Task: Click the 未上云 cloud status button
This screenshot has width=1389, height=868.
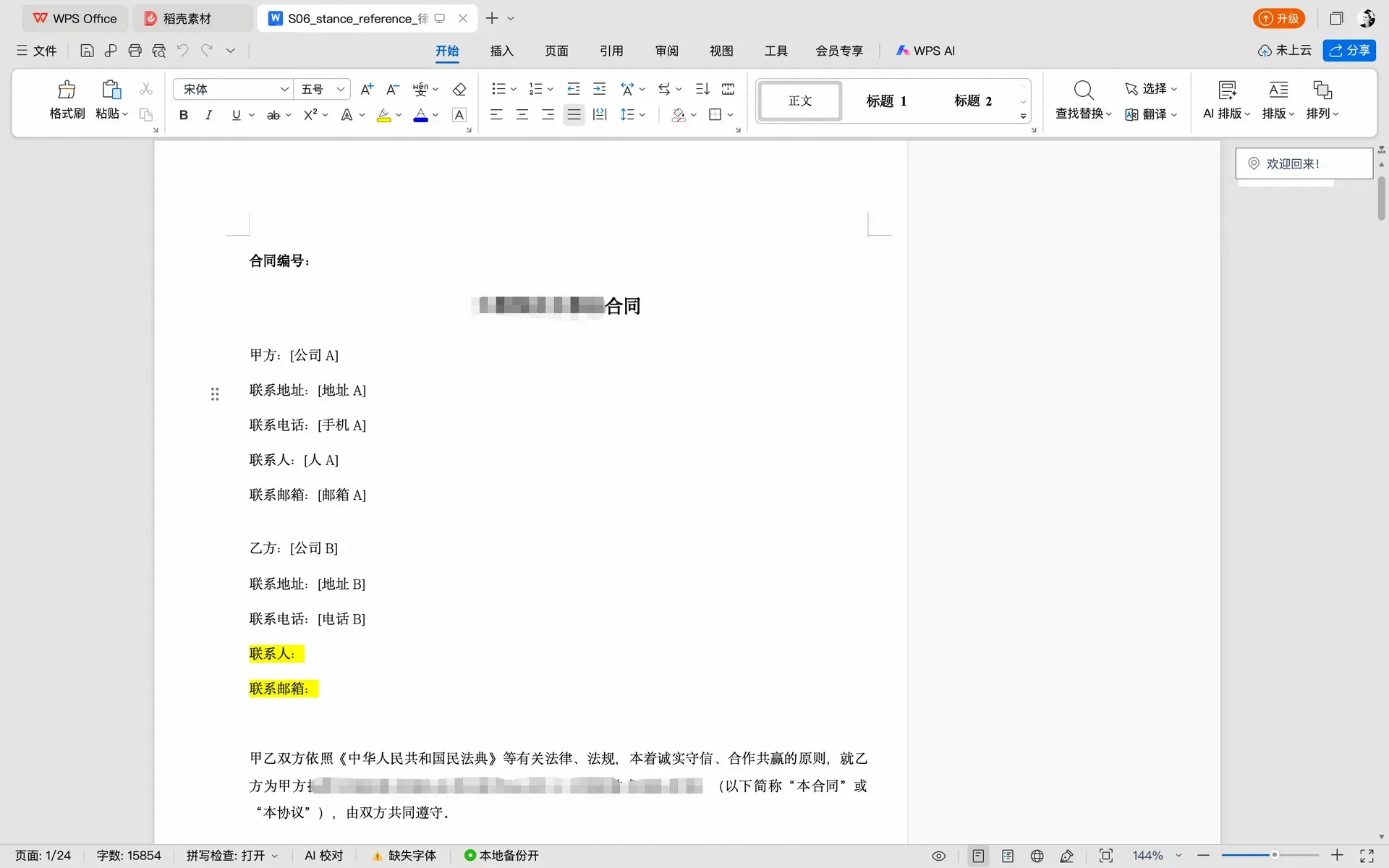Action: tap(1285, 51)
